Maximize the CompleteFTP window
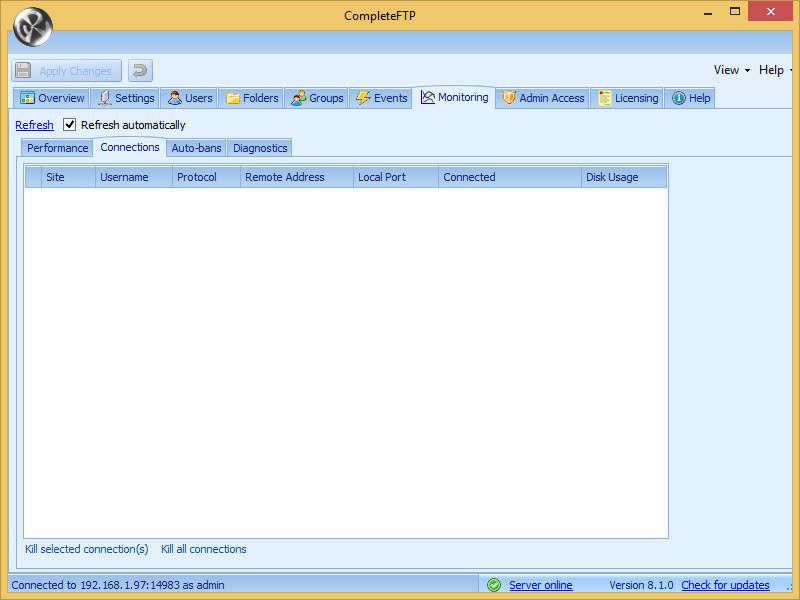Screen dimensions: 800x600 735,12
